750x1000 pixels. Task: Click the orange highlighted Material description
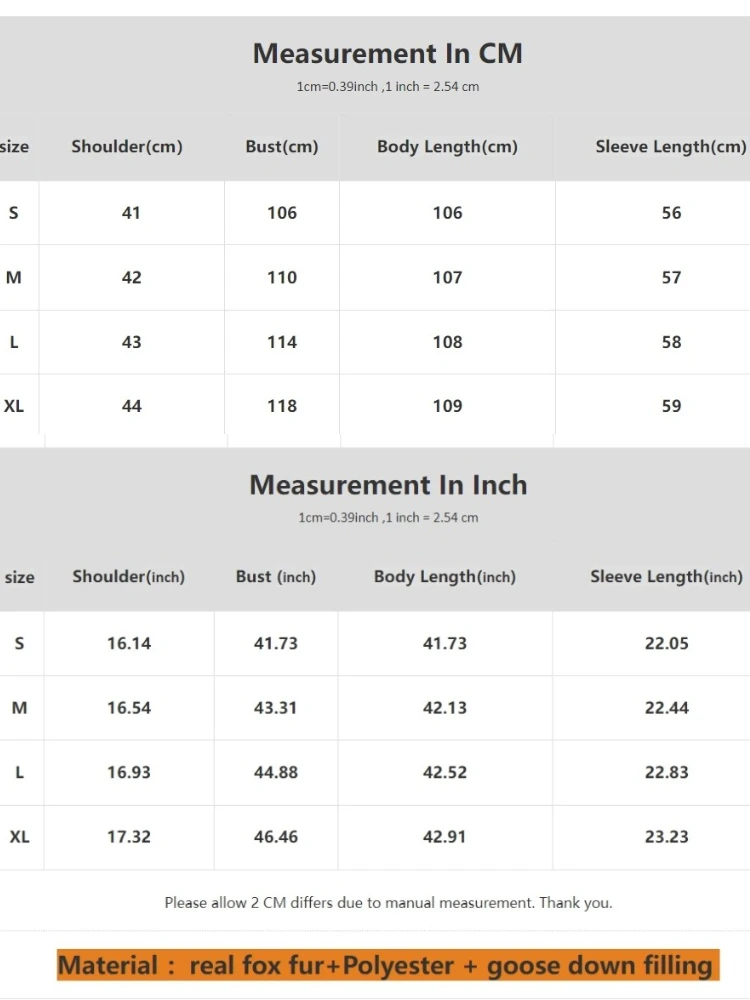pos(388,966)
